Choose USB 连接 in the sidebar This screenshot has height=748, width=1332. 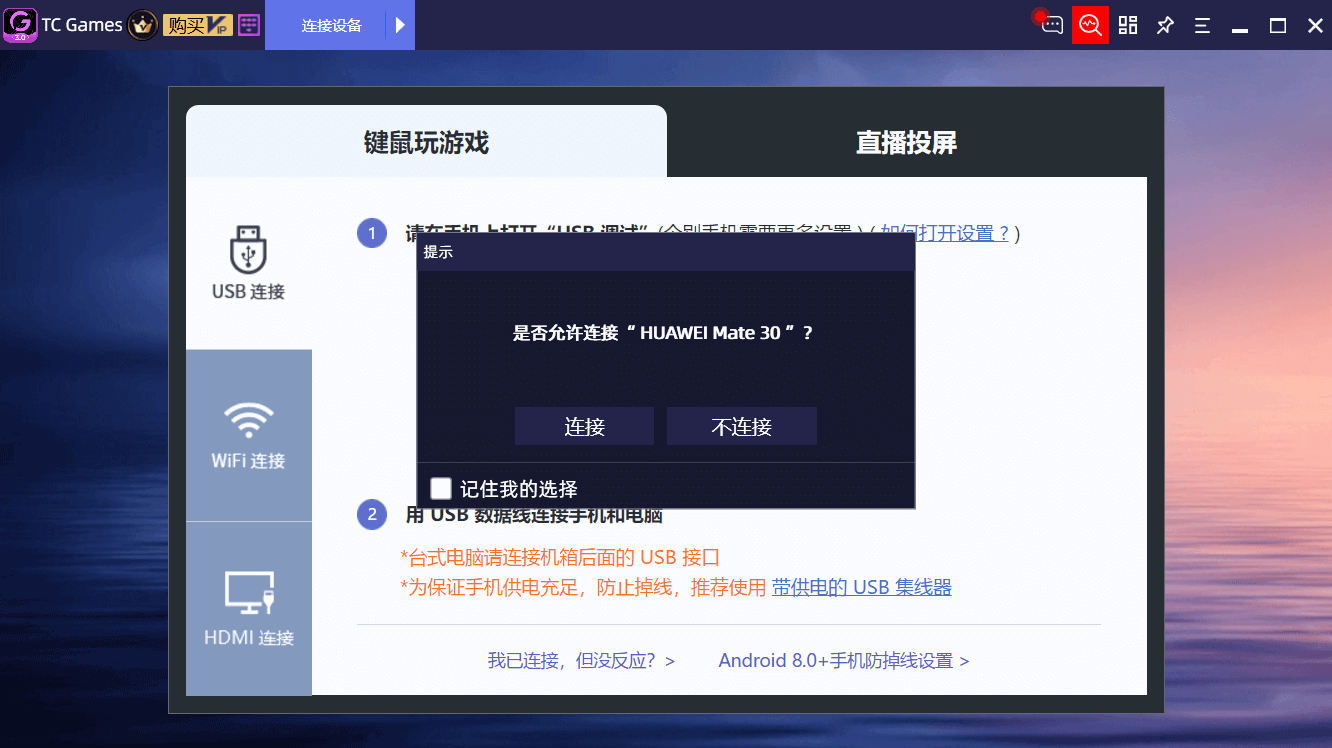coord(248,264)
